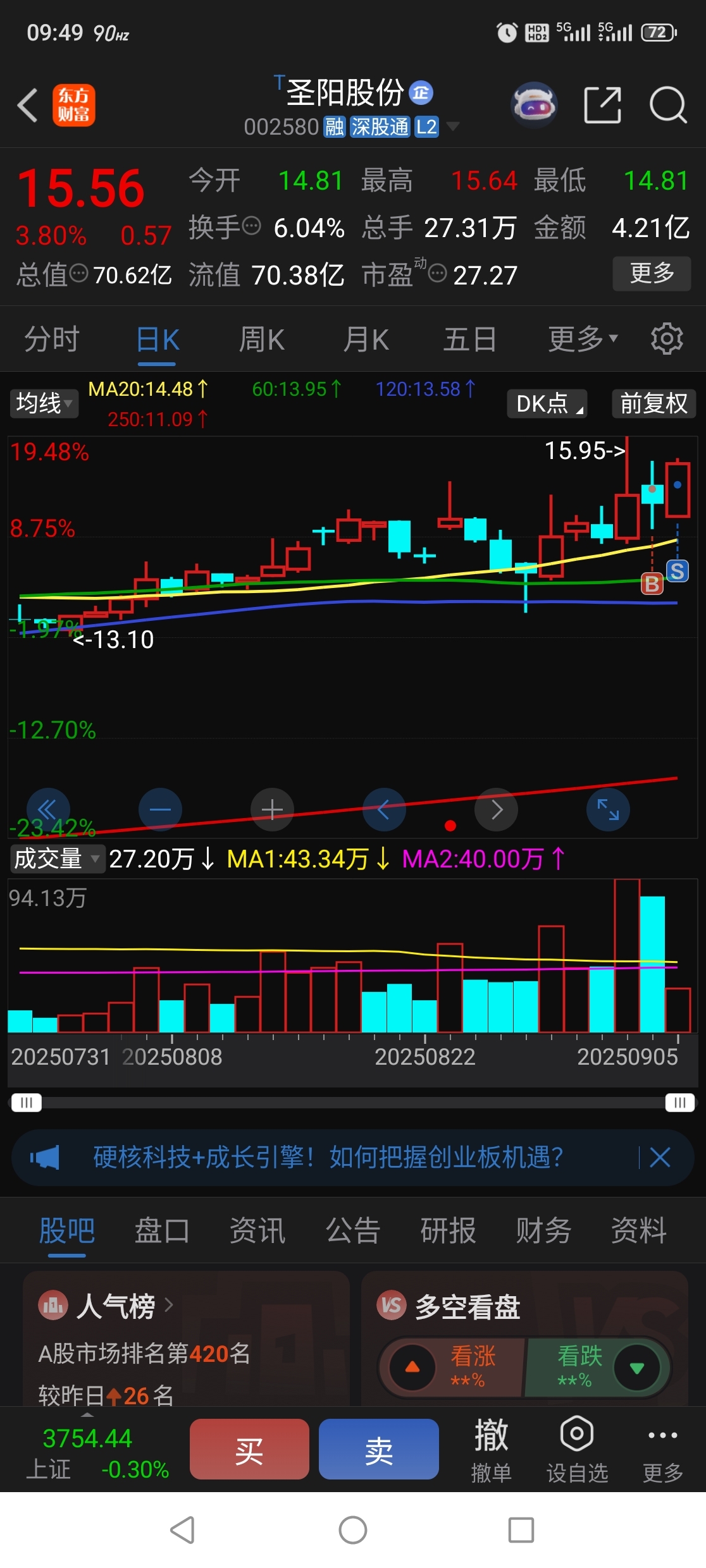Vote 看涨 bullish option
This screenshot has height=1568, width=706.
click(453, 1368)
